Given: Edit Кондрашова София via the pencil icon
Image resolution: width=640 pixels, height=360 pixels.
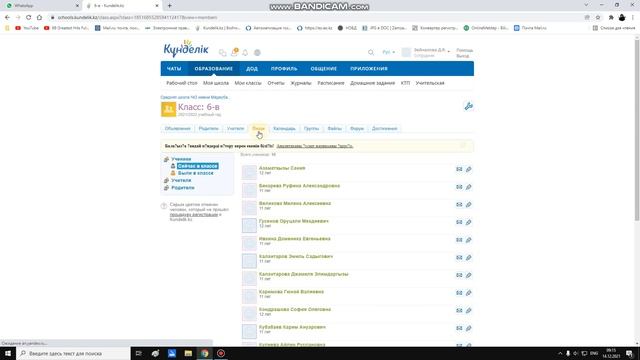Looking at the screenshot, I should (469, 311).
